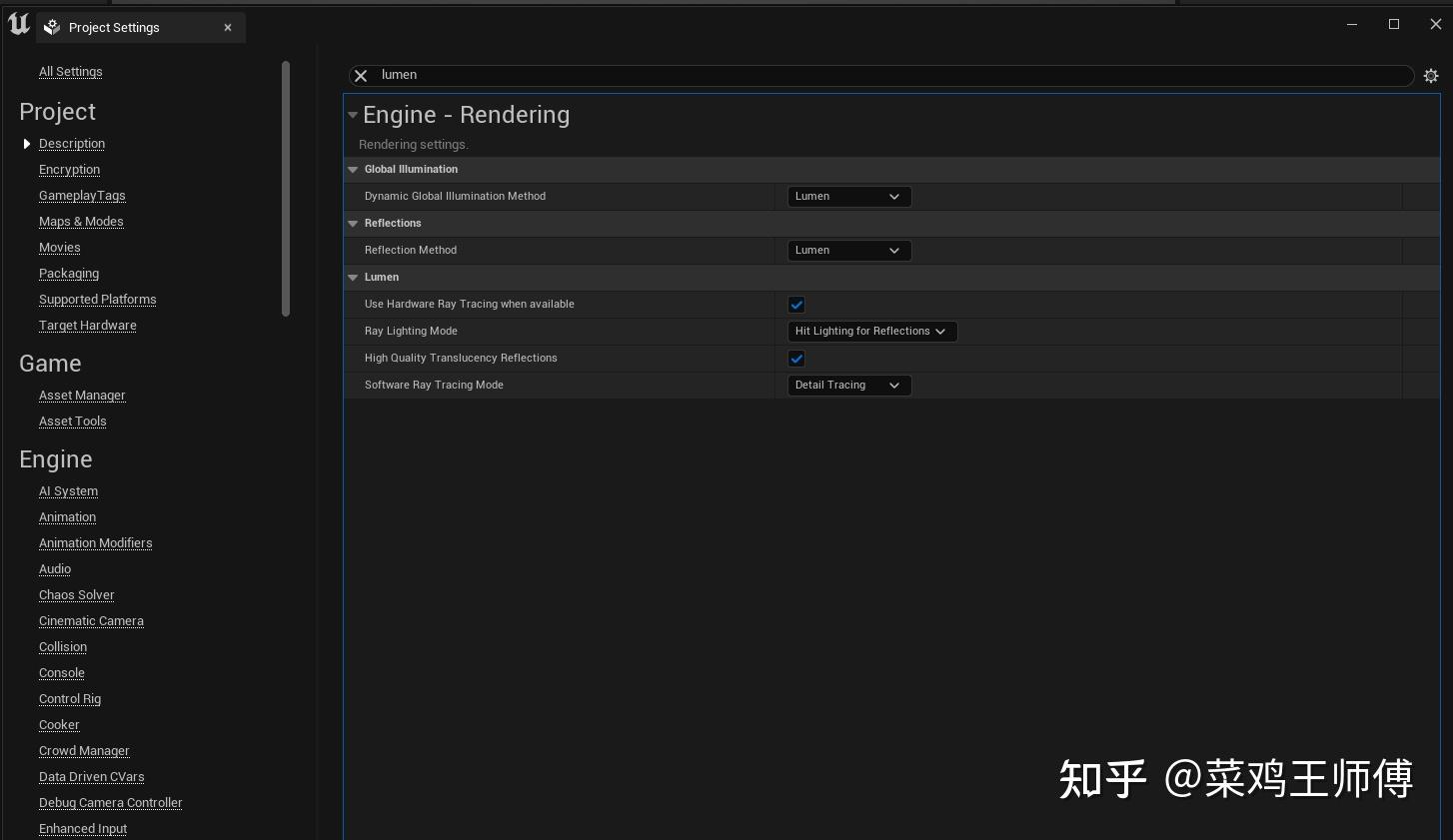Screen dimensions: 1453x840
Task: Open the Dynamic Global Illumination Method dropdown
Action: pos(847,196)
